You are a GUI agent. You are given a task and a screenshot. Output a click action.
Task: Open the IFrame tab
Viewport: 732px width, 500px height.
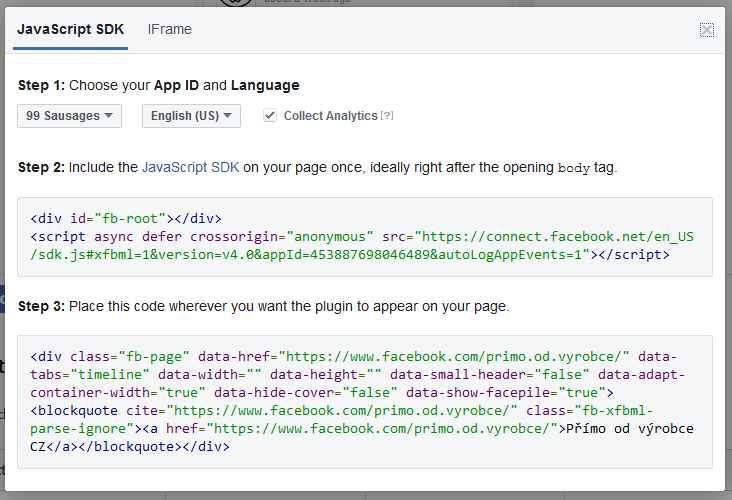pyautogui.click(x=169, y=29)
